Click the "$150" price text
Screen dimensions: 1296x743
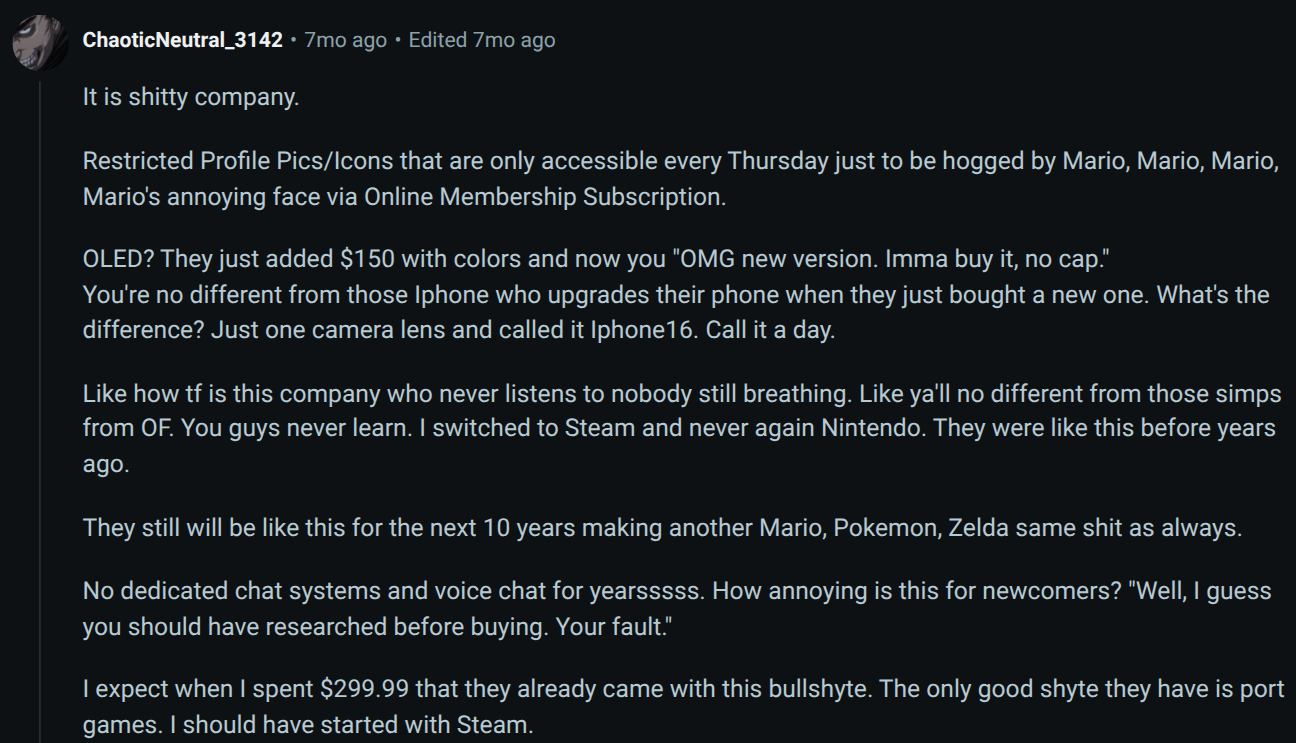368,259
